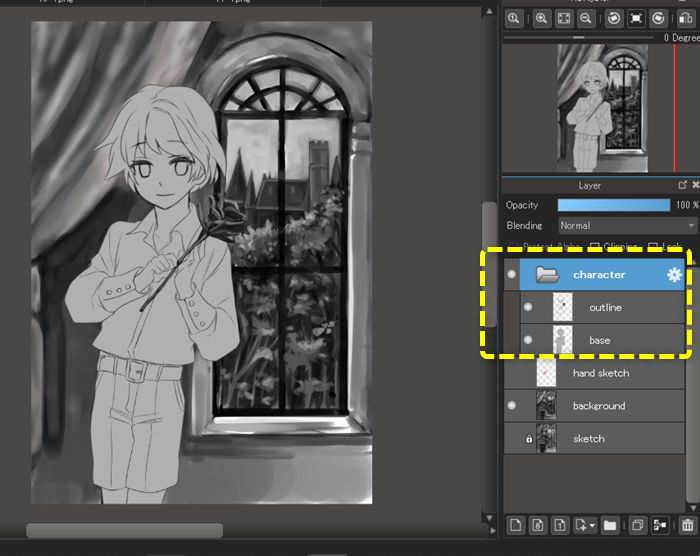Add a new color layer
The height and width of the screenshot is (556, 700).
coord(516,525)
